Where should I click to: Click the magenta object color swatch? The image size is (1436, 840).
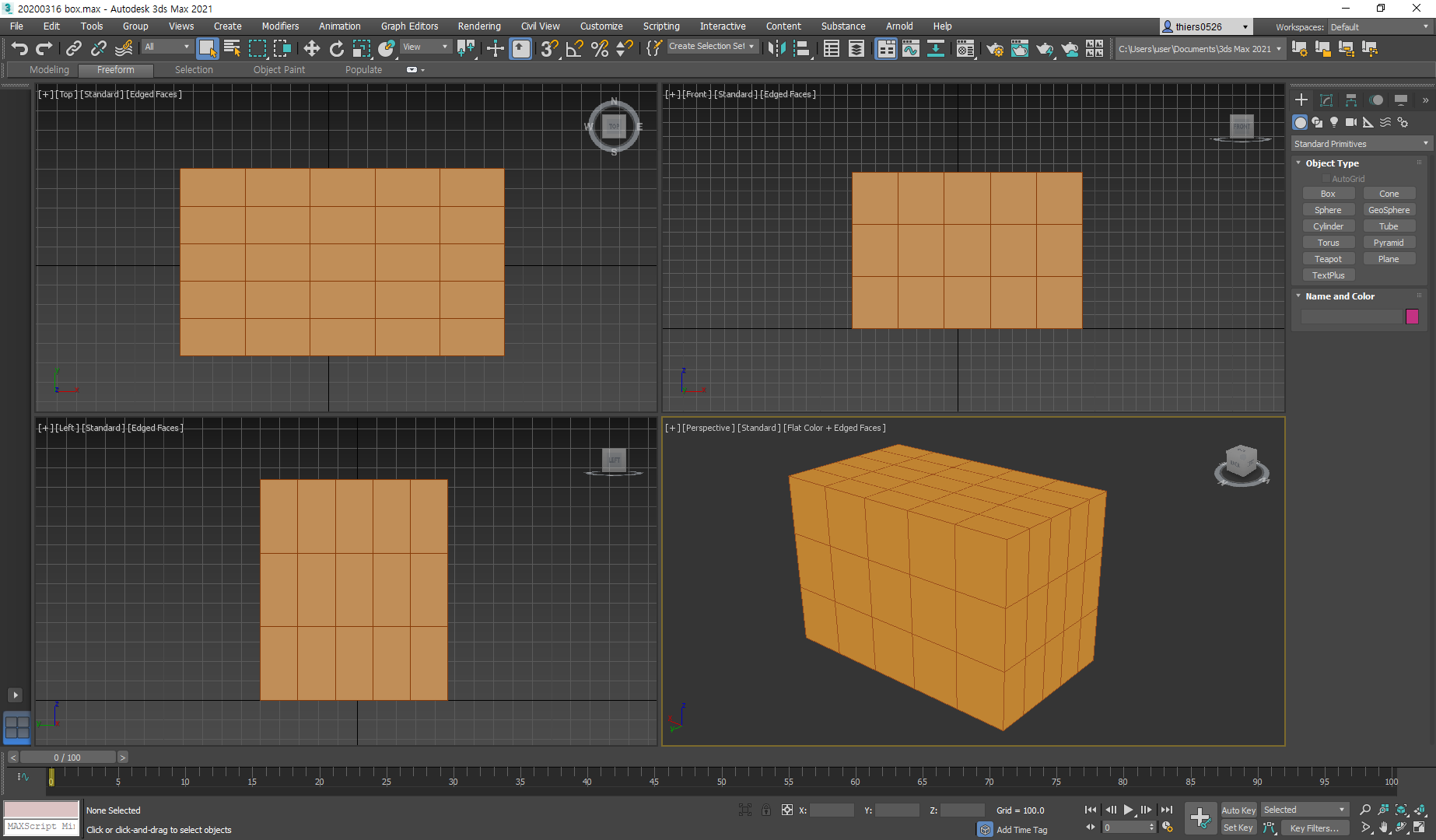click(1412, 317)
